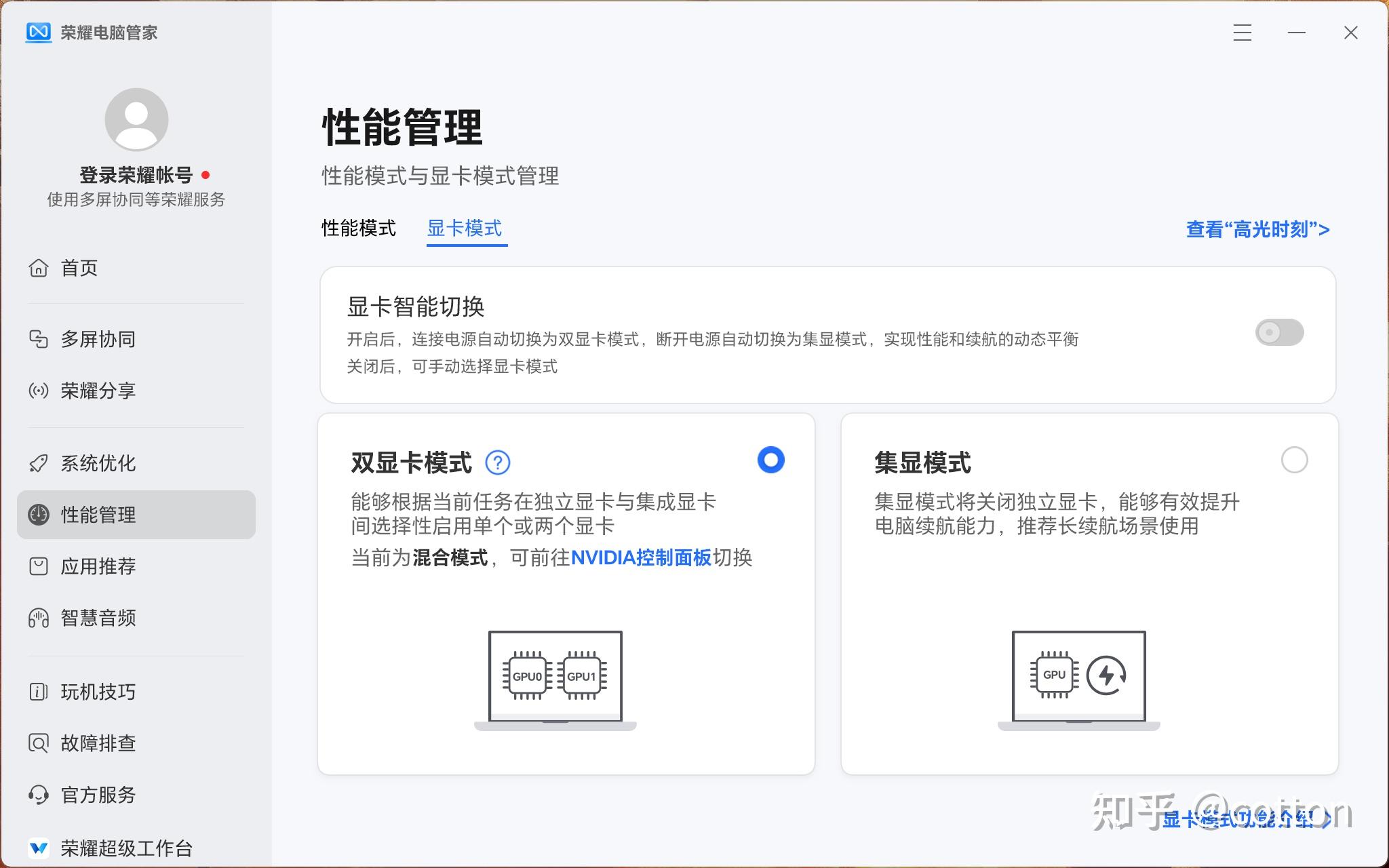Select the 双显卡模式 radio button

(x=770, y=460)
